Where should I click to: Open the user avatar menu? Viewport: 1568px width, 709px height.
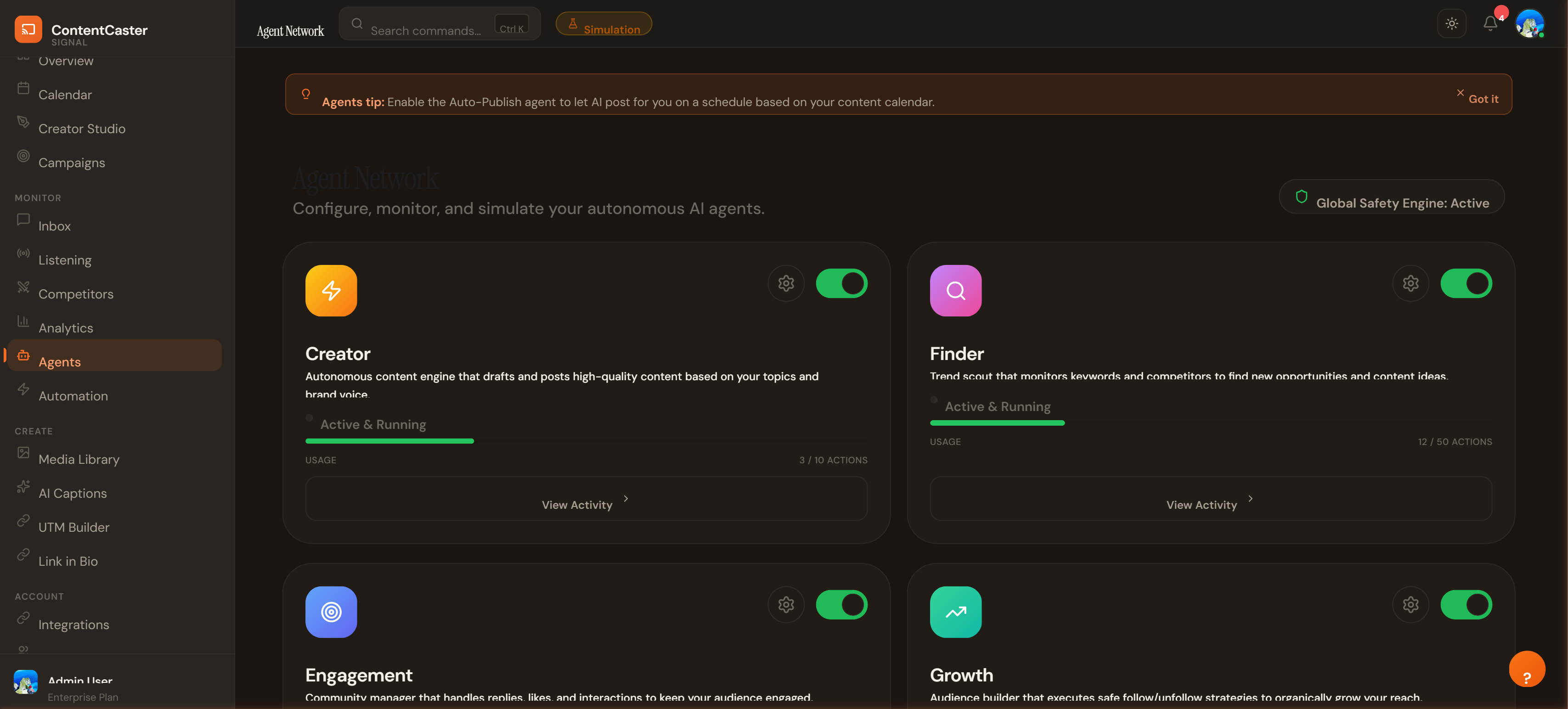1530,24
